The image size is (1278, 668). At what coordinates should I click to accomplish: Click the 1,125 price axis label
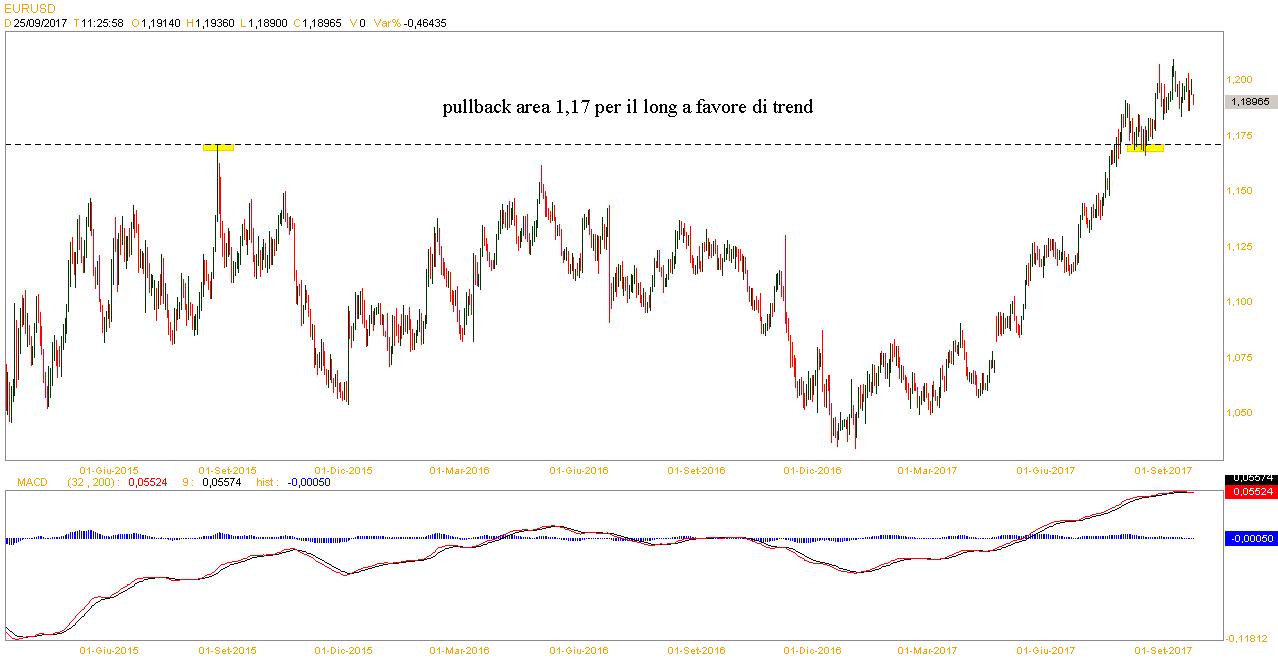coord(1240,246)
